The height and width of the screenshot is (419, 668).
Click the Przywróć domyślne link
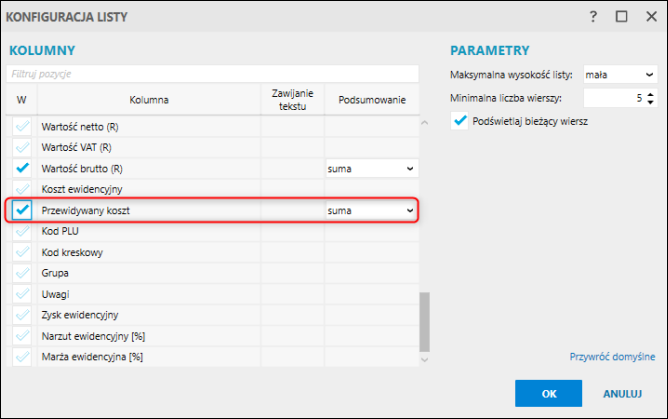coord(612,356)
